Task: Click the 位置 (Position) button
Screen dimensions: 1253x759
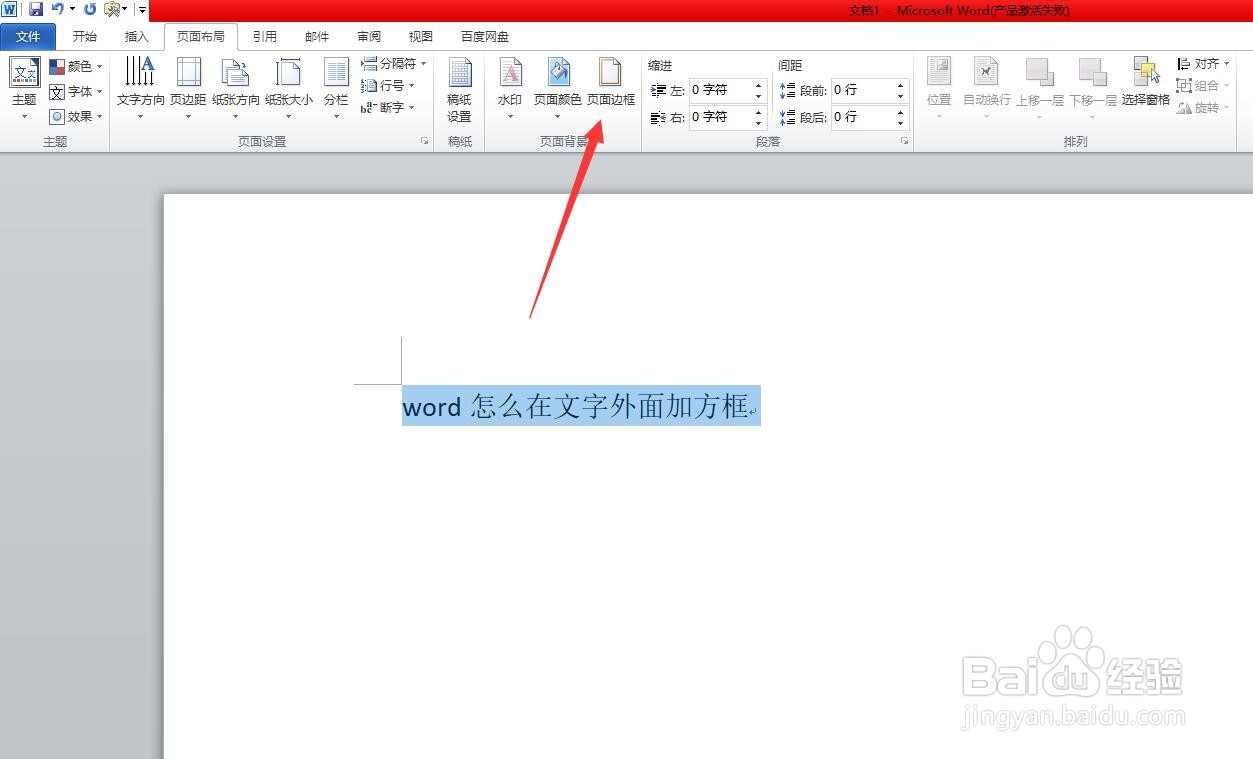Action: coord(939,89)
